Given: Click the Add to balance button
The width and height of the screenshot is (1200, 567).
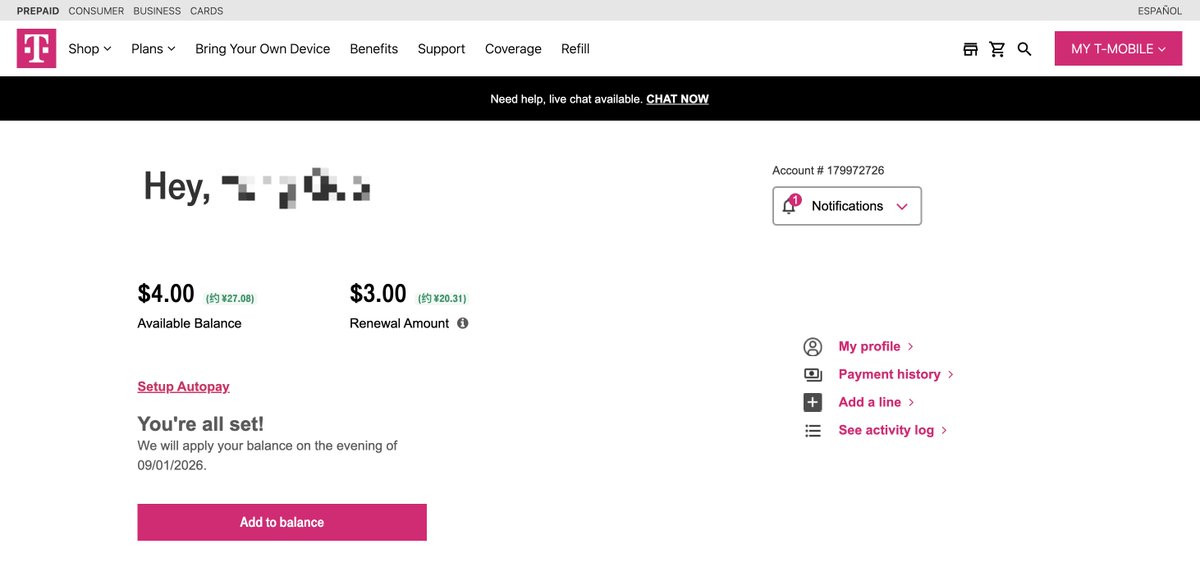Looking at the screenshot, I should pos(282,522).
